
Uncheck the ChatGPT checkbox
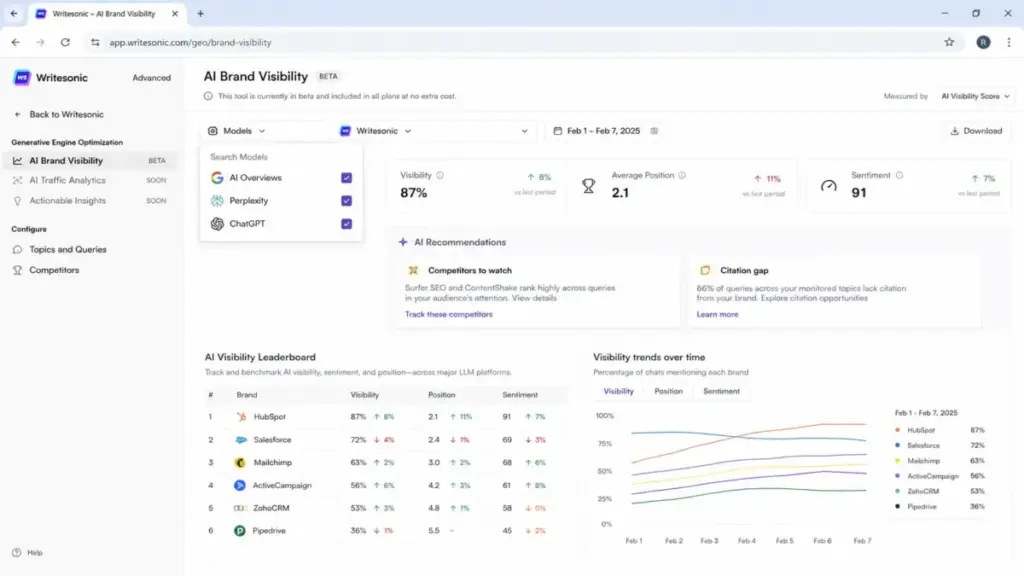(x=347, y=223)
